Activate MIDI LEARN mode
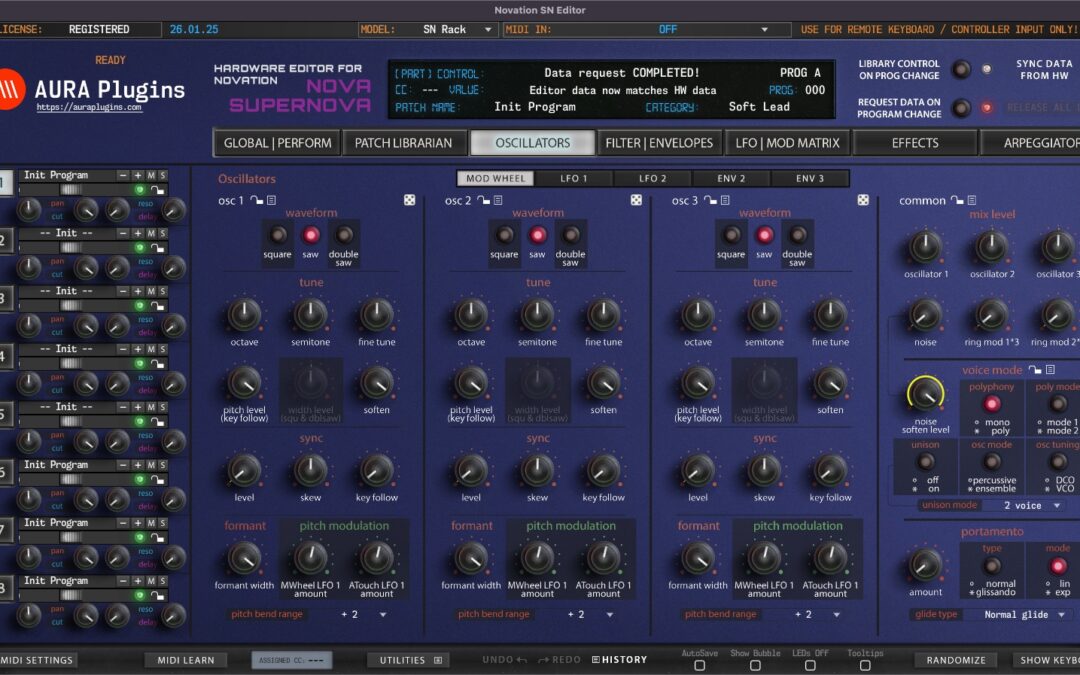This screenshot has width=1080, height=675. pos(185,659)
